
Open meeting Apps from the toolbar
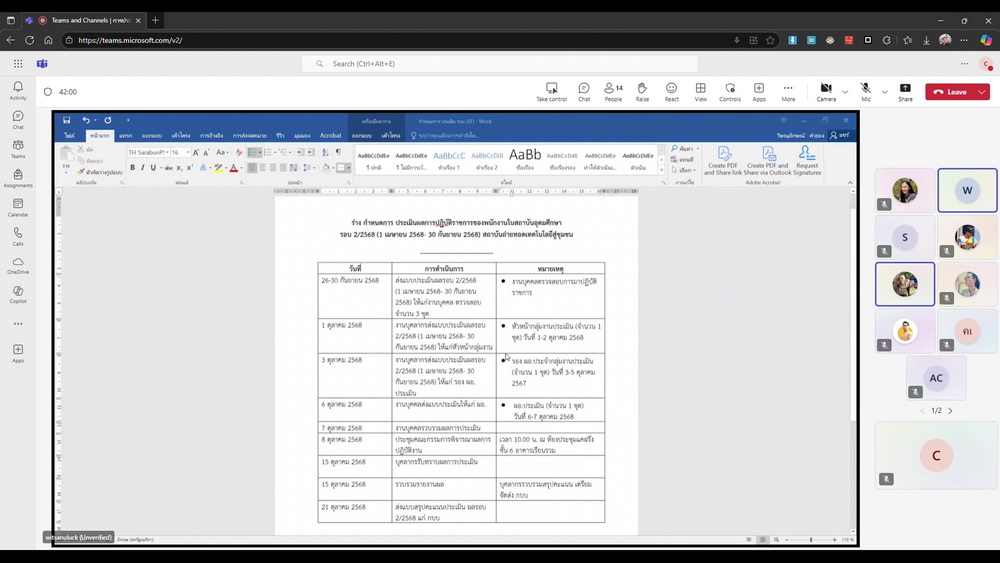(x=759, y=92)
